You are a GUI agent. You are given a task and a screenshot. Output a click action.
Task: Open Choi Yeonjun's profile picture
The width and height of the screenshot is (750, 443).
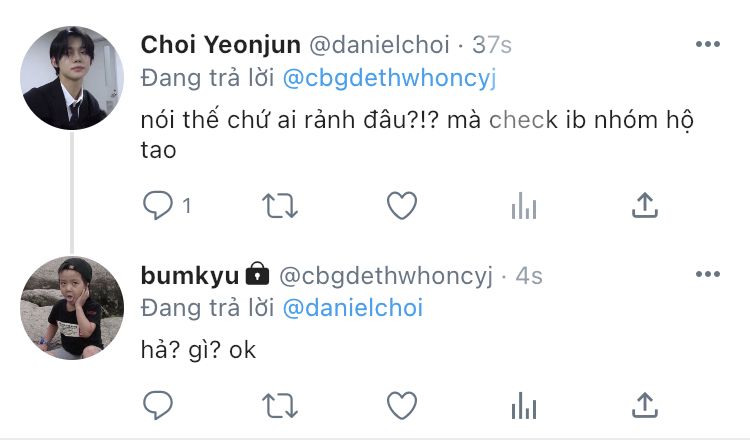tap(72, 78)
